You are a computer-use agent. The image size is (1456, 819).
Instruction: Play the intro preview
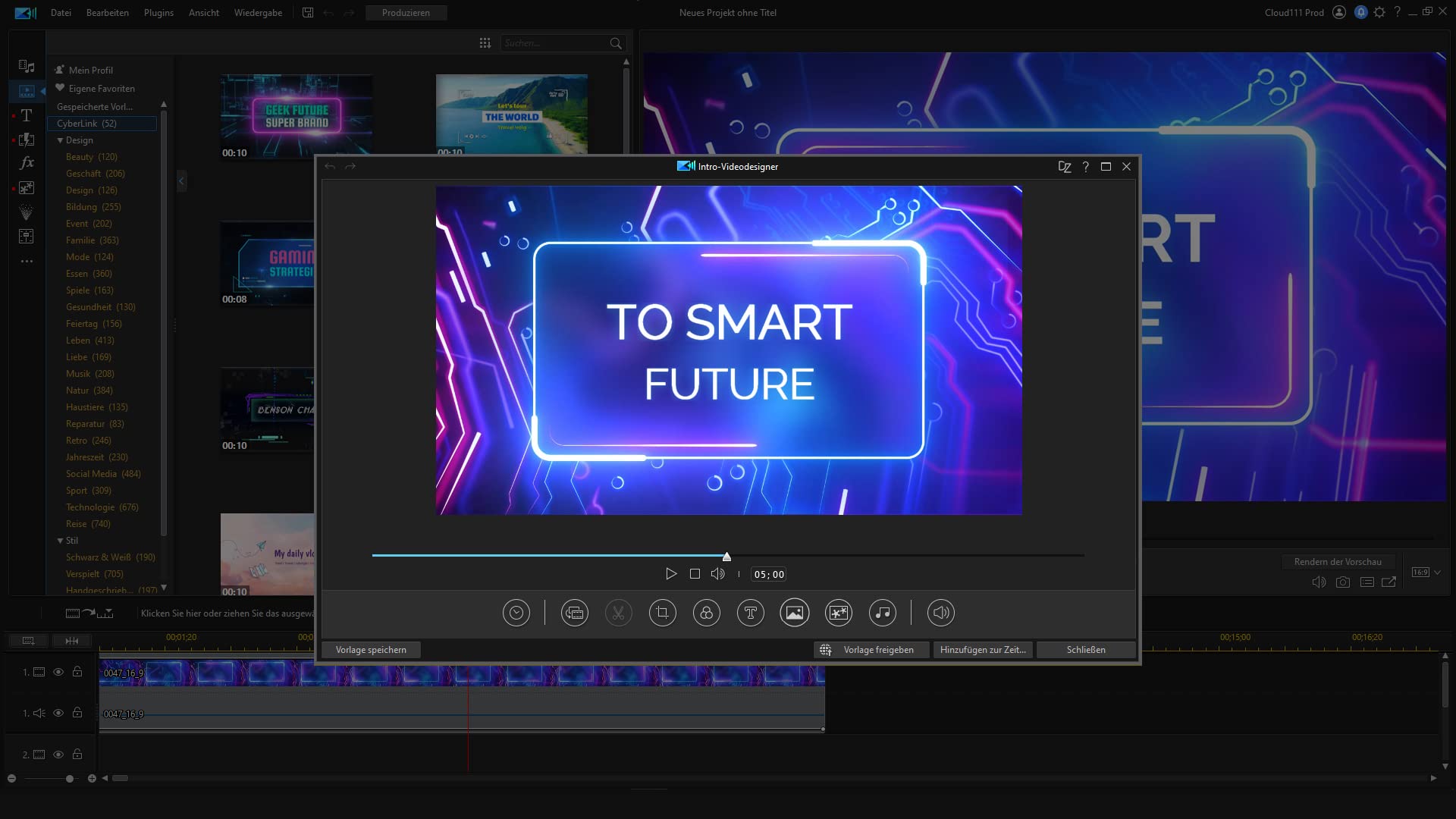click(x=671, y=574)
